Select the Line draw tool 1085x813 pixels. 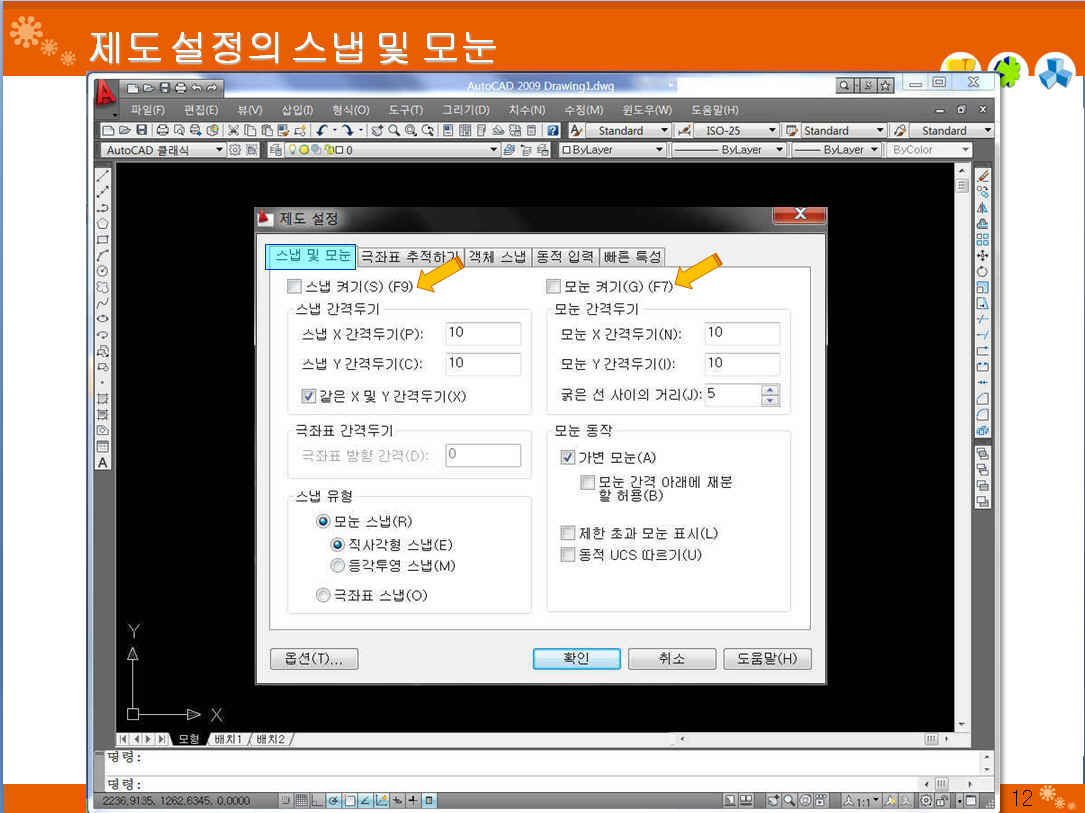coord(102,175)
